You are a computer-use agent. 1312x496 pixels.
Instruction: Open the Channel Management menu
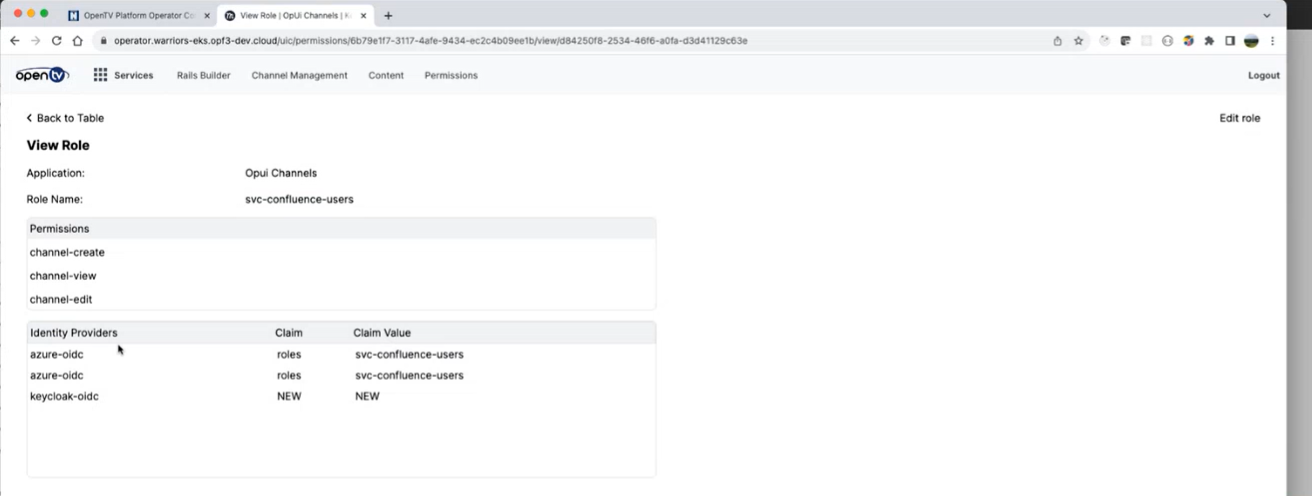pos(299,75)
